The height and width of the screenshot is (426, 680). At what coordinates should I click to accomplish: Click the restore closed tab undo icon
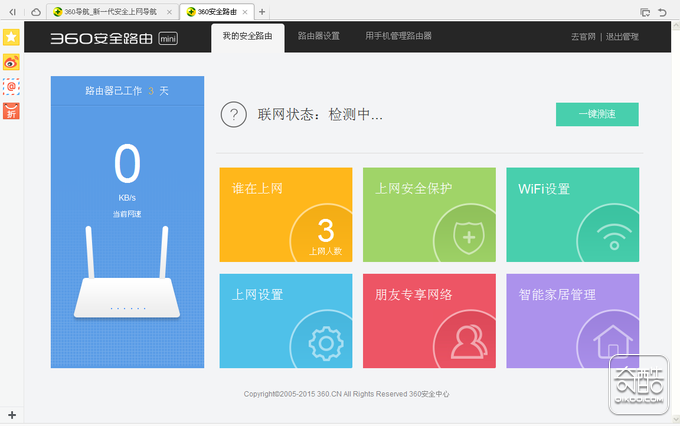[x=662, y=12]
